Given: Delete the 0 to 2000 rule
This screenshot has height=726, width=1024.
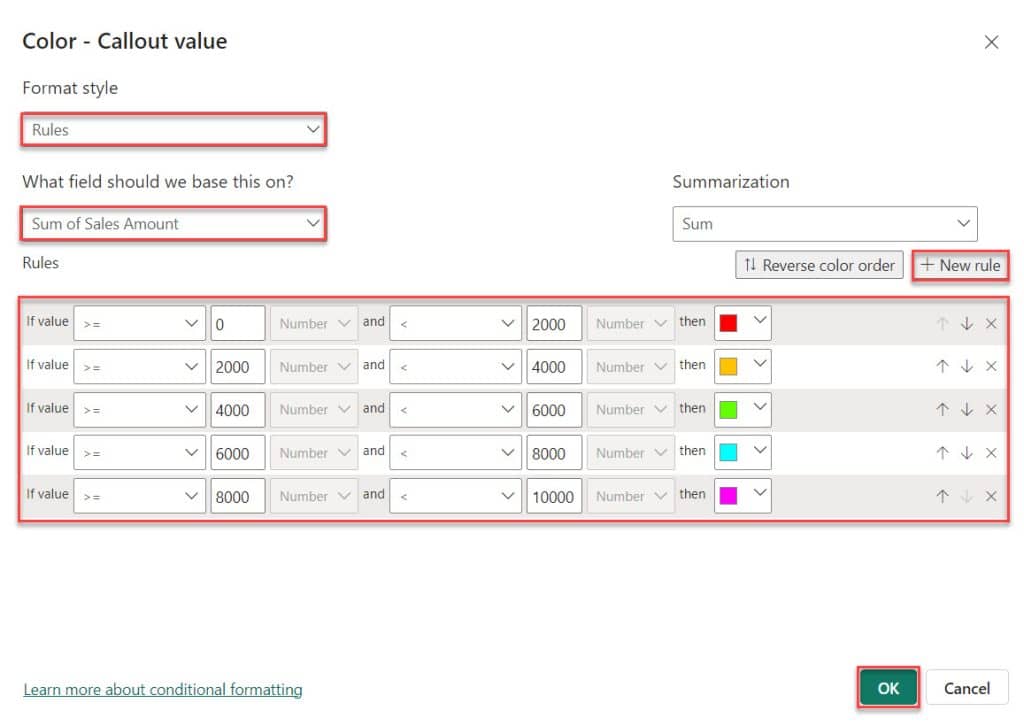Looking at the screenshot, I should [991, 323].
